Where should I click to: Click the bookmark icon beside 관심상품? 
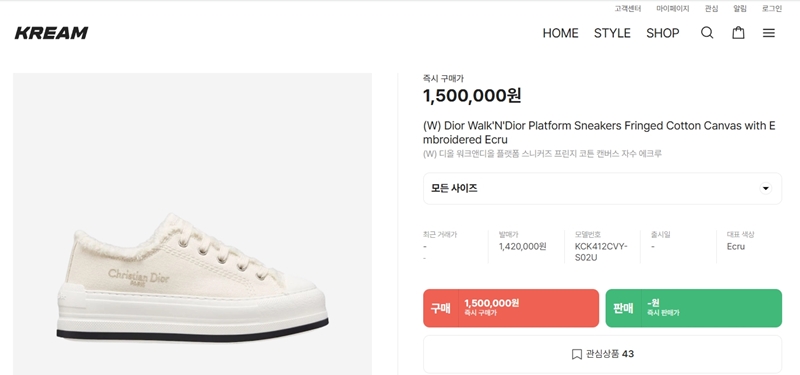[x=577, y=354]
